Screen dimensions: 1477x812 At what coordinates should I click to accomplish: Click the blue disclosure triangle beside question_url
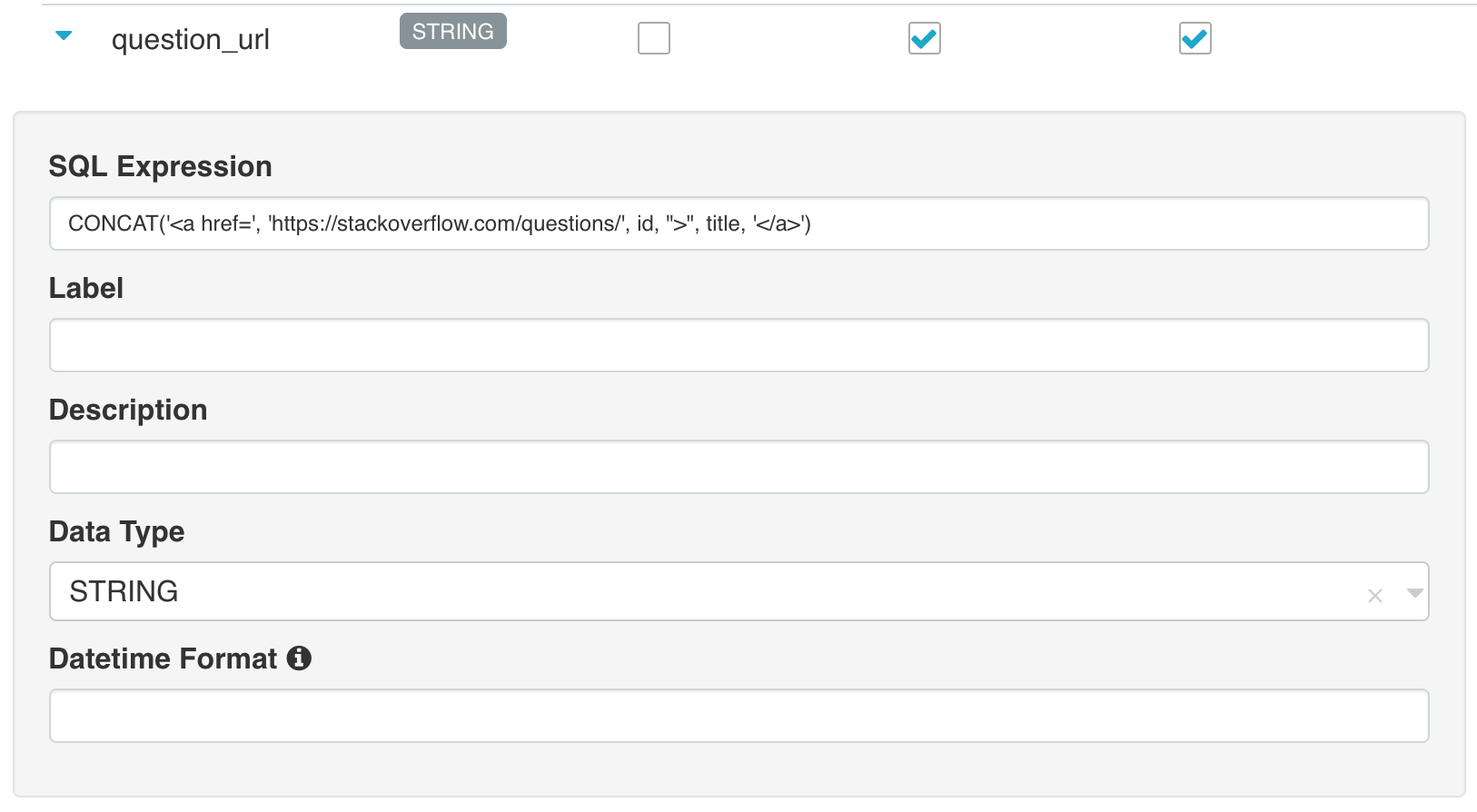(x=63, y=38)
